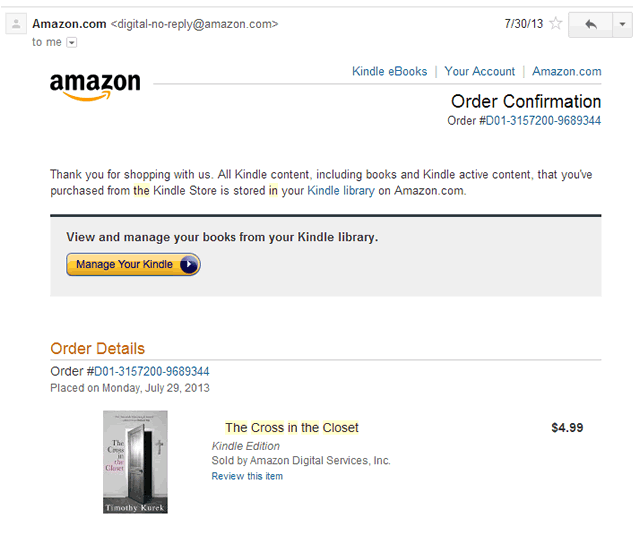Click Review this item

pyautogui.click(x=247, y=476)
